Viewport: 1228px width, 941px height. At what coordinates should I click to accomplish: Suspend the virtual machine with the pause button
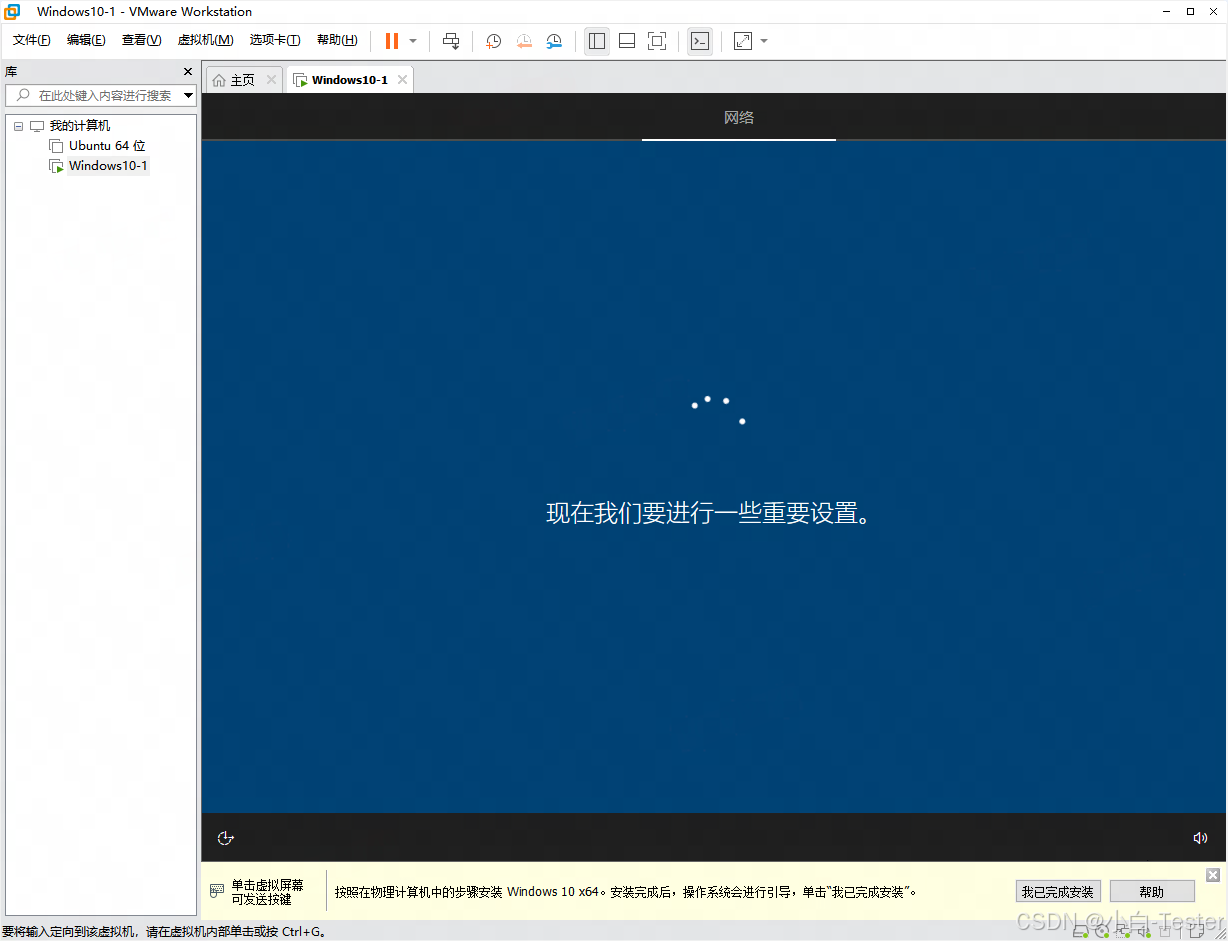click(x=392, y=41)
